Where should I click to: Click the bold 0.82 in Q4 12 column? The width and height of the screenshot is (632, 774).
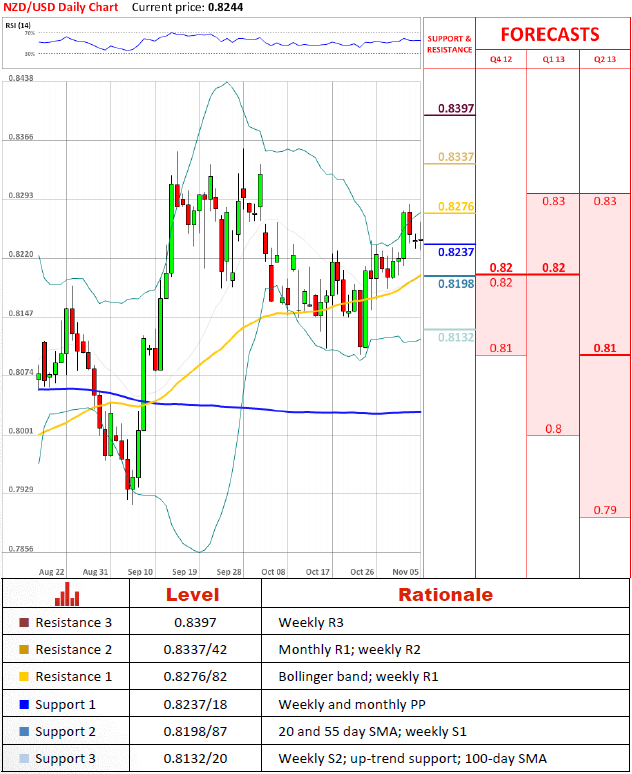coord(501,268)
